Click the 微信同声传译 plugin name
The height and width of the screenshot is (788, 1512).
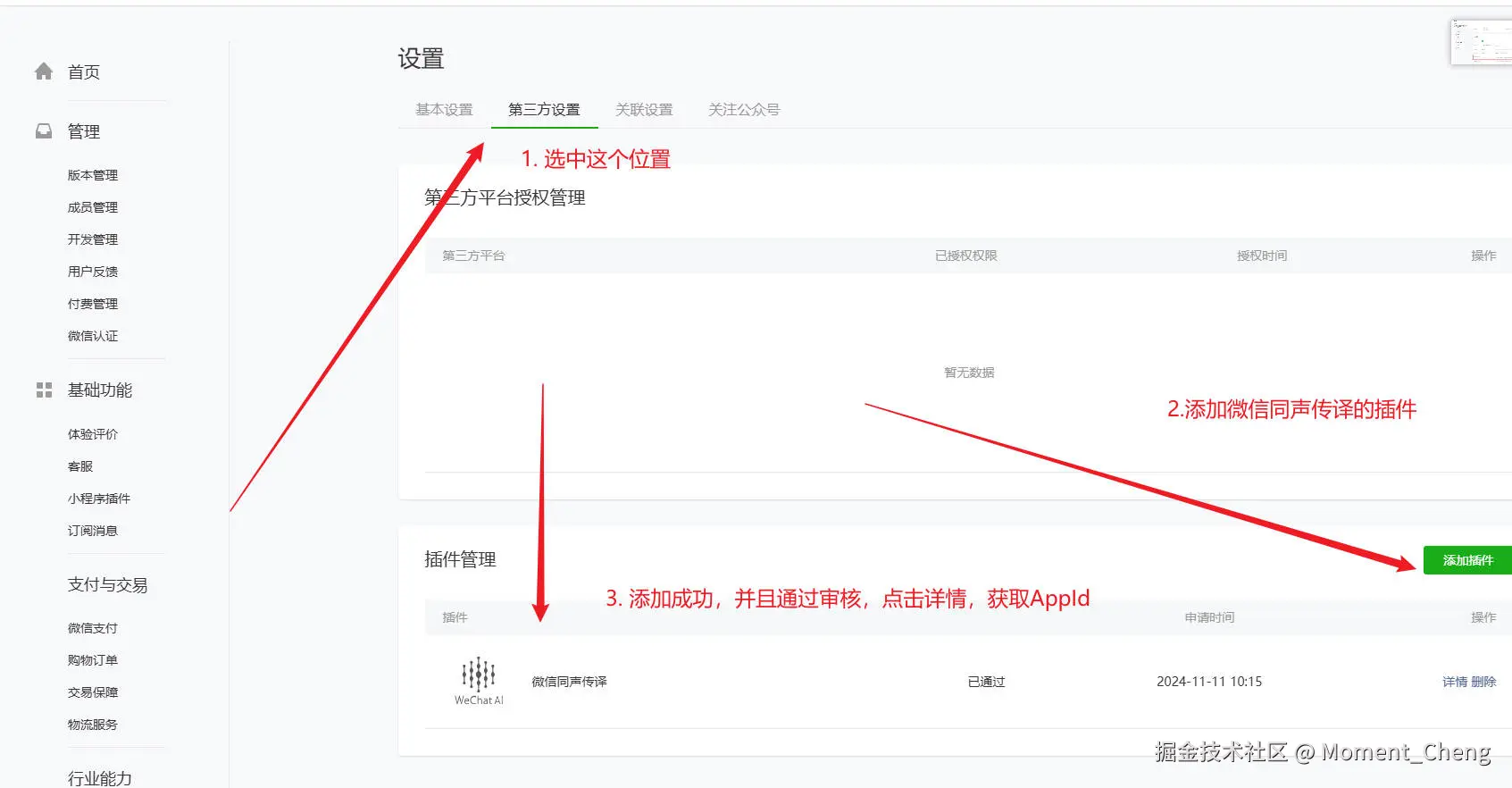click(570, 682)
